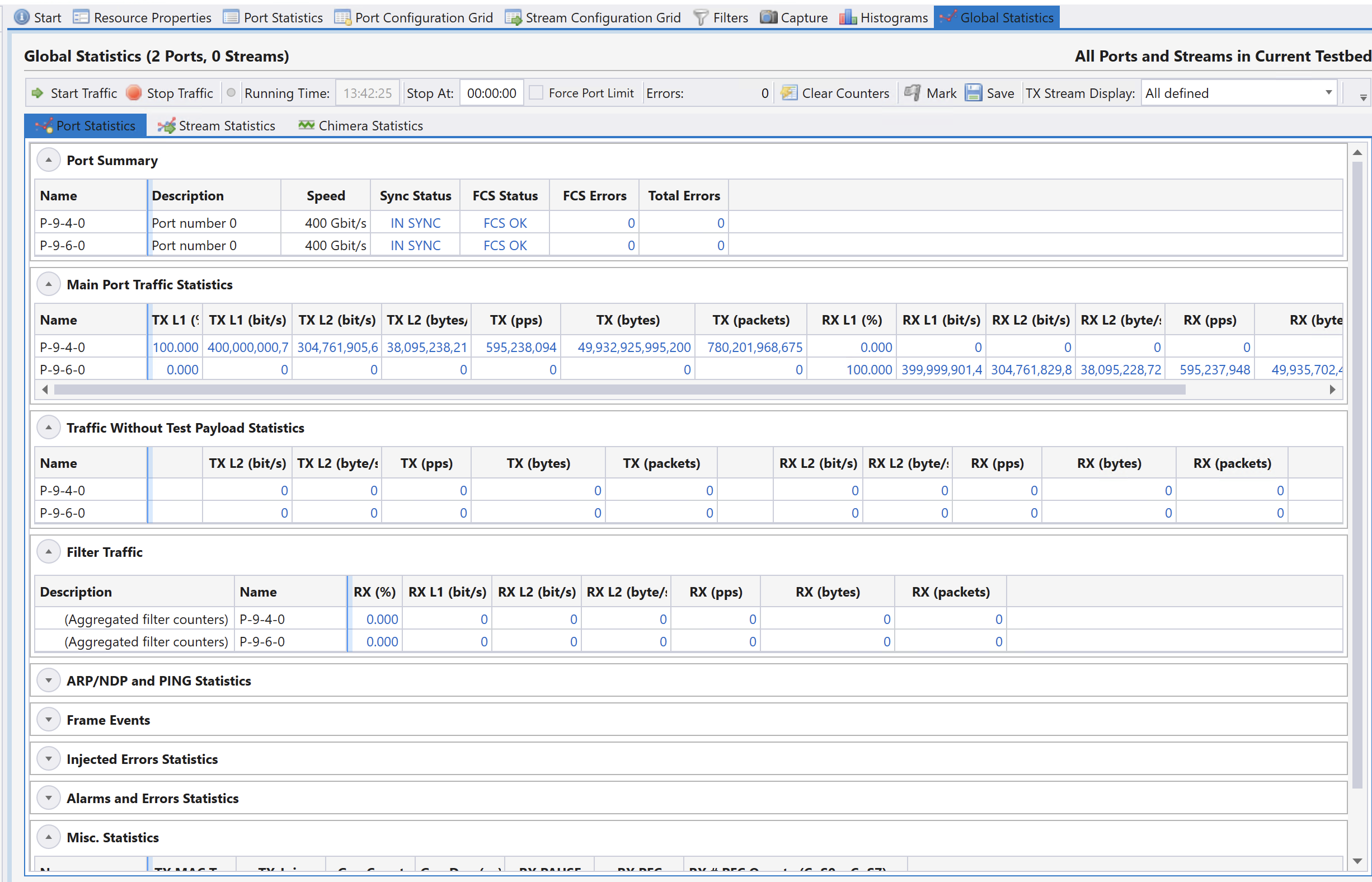Expand the ARP/NDP and PING Statistics section
This screenshot has width=1372, height=882.
(x=47, y=680)
